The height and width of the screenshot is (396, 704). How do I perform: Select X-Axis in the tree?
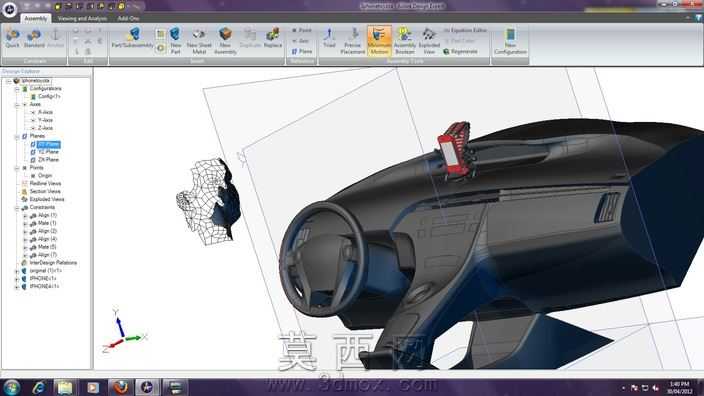click(45, 112)
